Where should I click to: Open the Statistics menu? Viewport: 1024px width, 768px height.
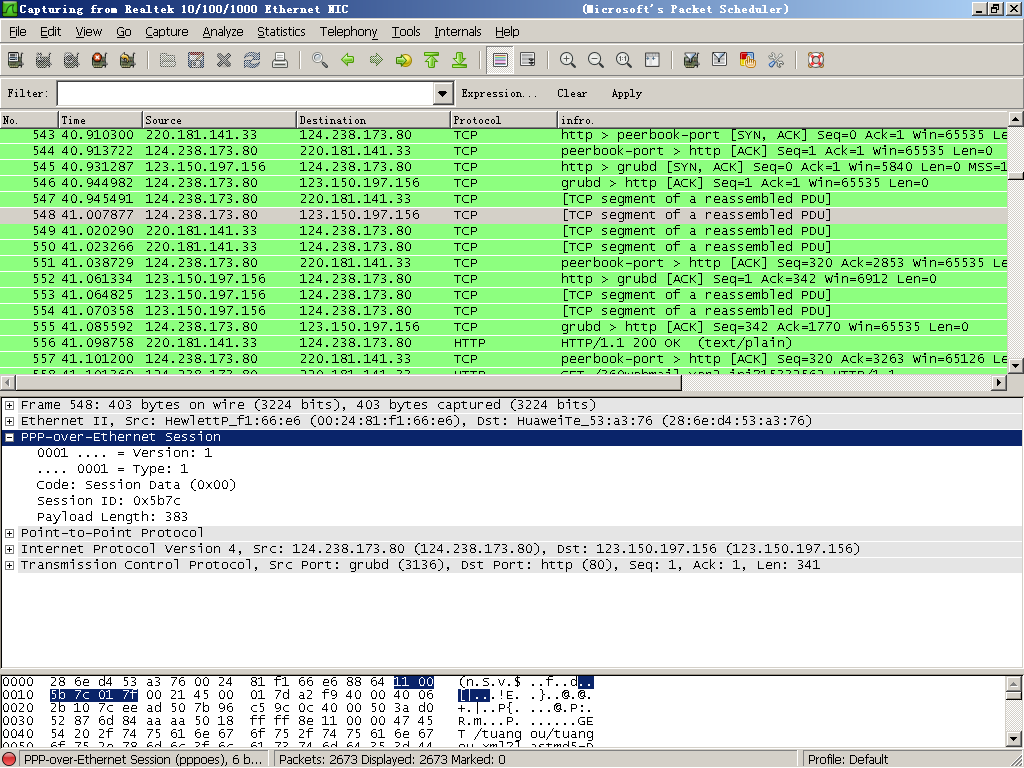click(x=281, y=31)
